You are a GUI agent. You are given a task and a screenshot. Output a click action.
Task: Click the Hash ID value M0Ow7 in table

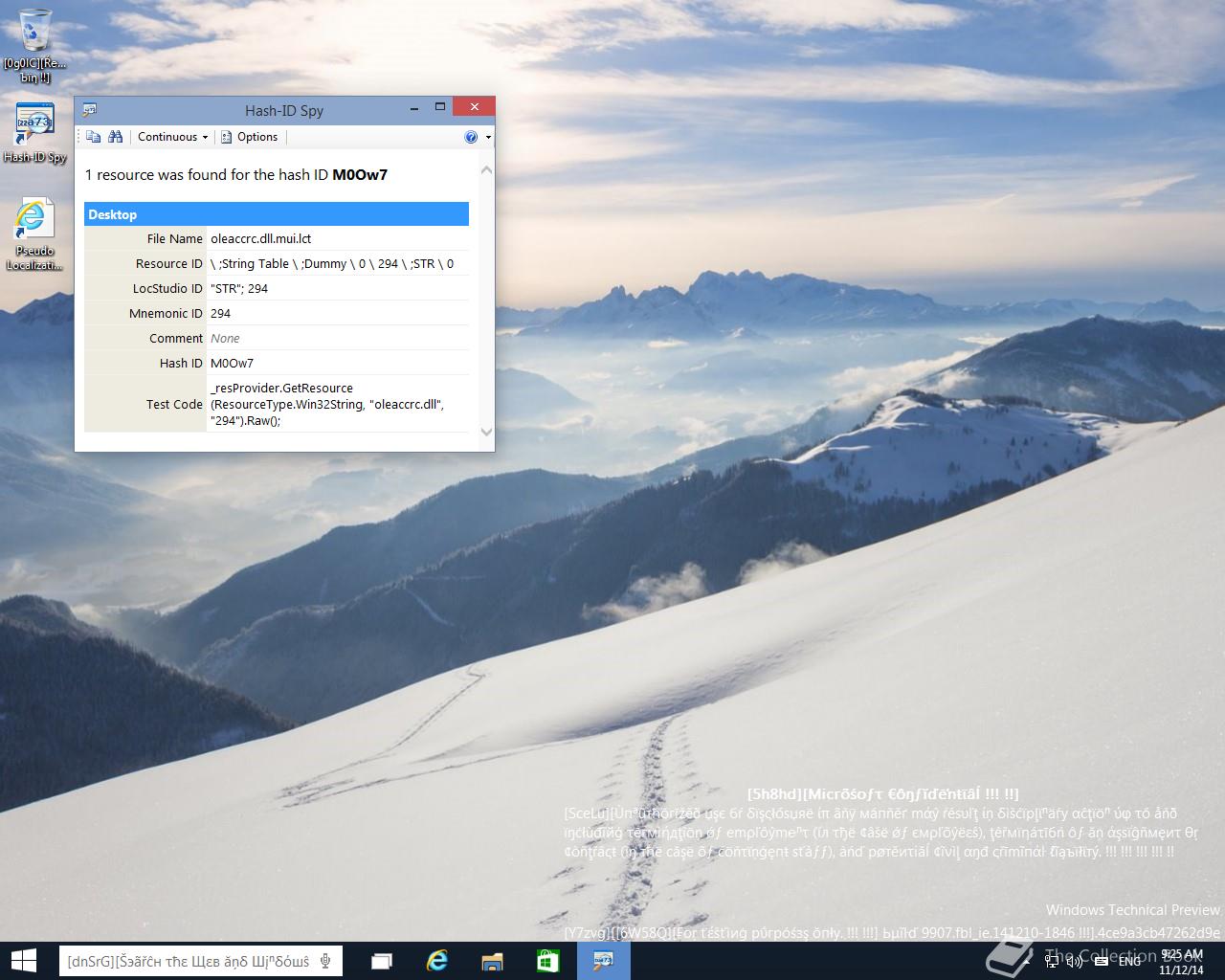pyautogui.click(x=232, y=363)
